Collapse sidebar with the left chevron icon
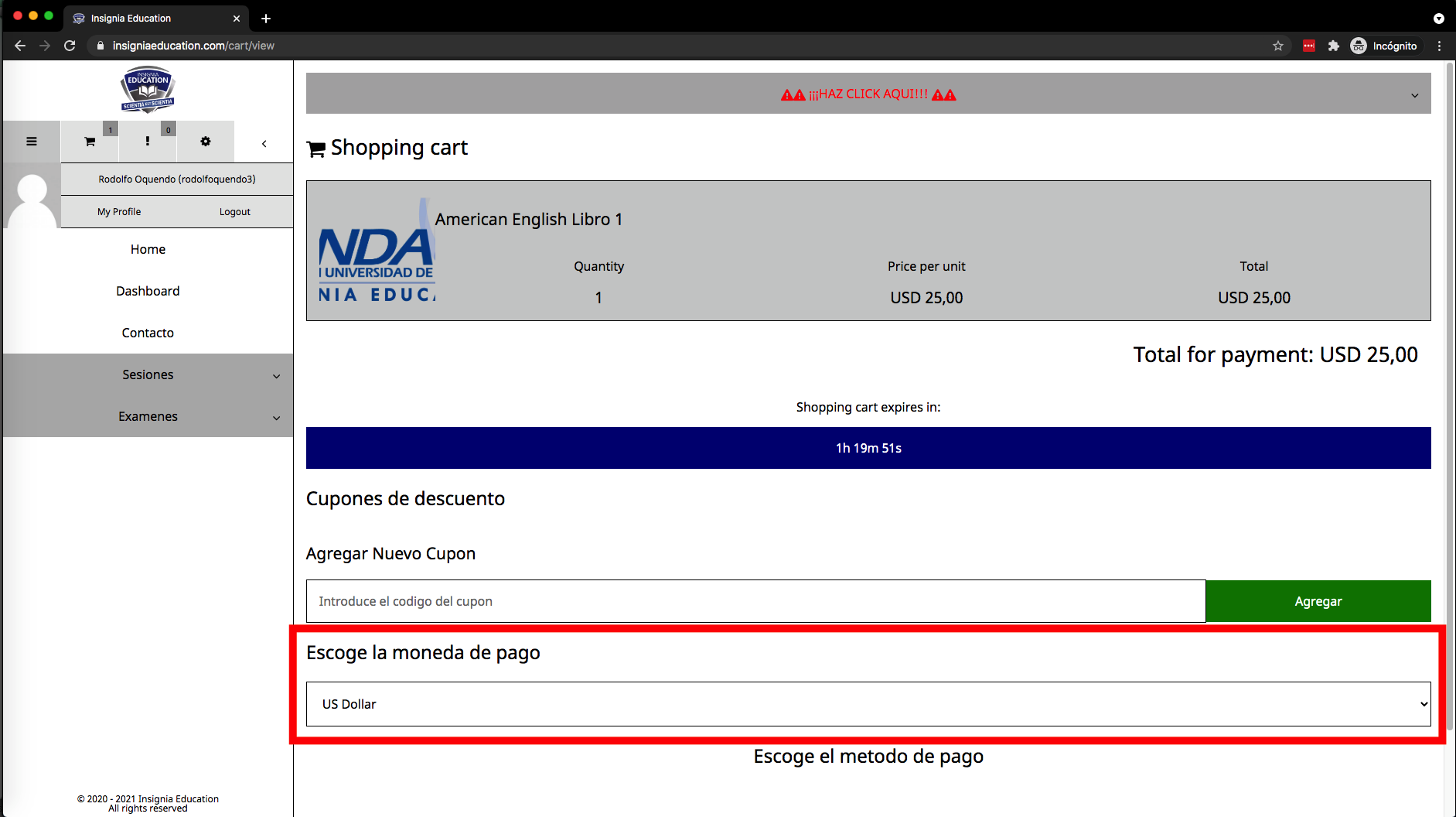 click(x=264, y=143)
